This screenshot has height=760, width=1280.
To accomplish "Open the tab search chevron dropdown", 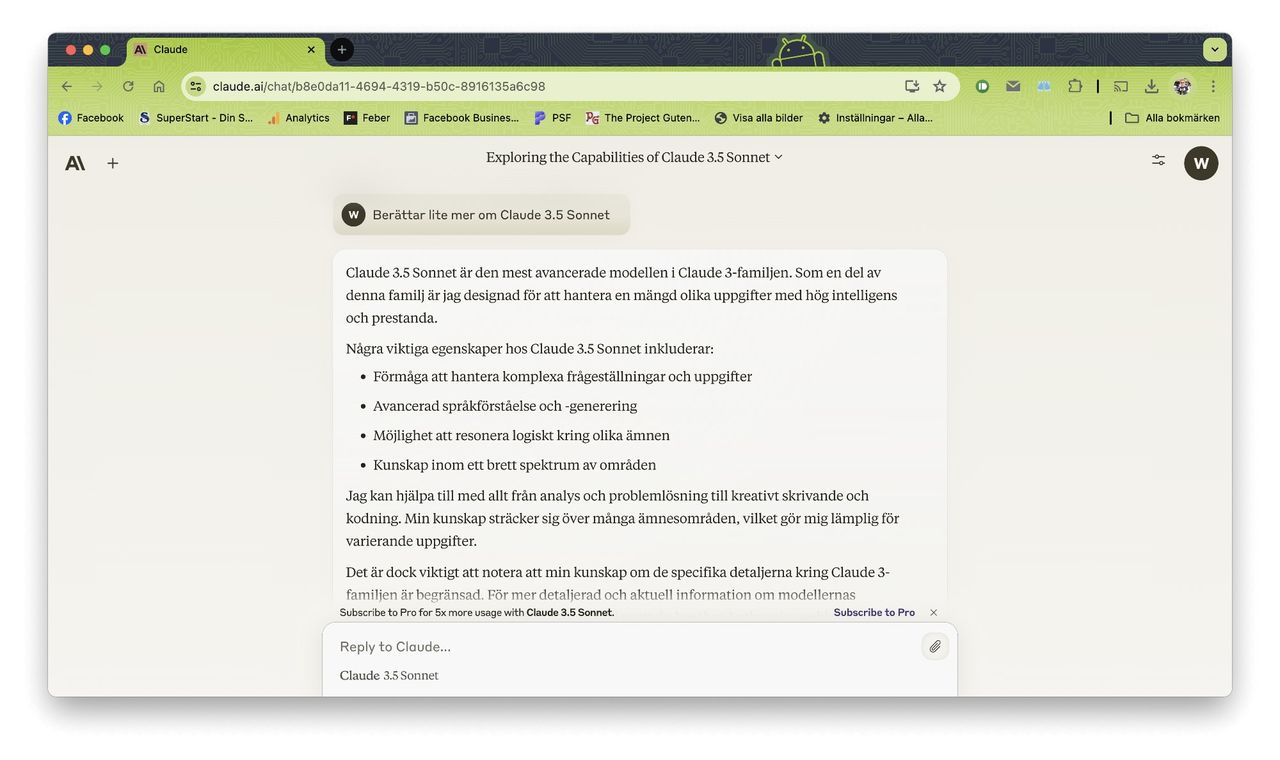I will [1215, 49].
